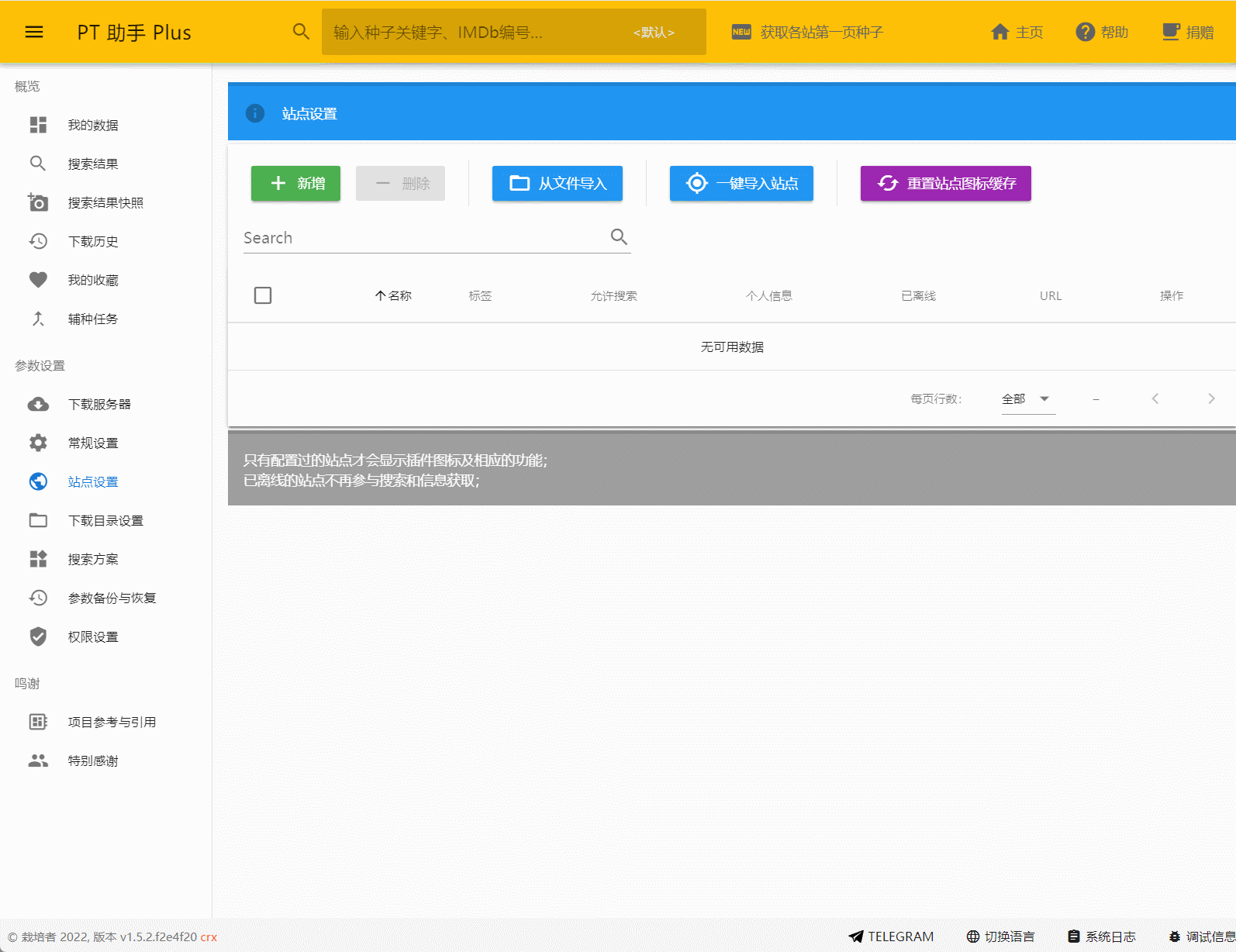Open the <默认> search scheme selector
This screenshot has height=952, width=1236.
click(x=654, y=32)
